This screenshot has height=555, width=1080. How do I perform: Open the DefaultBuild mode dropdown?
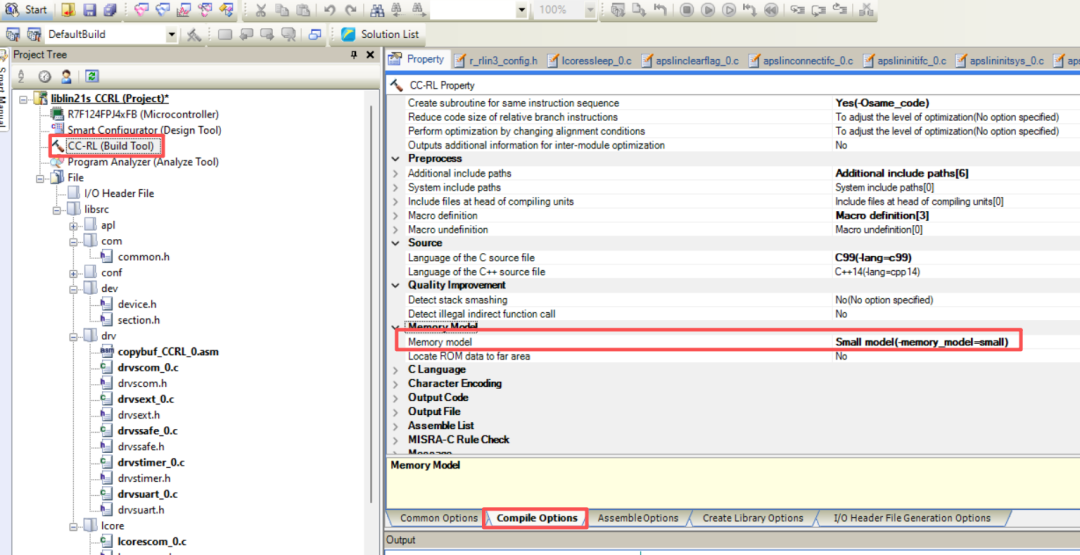coord(171,34)
